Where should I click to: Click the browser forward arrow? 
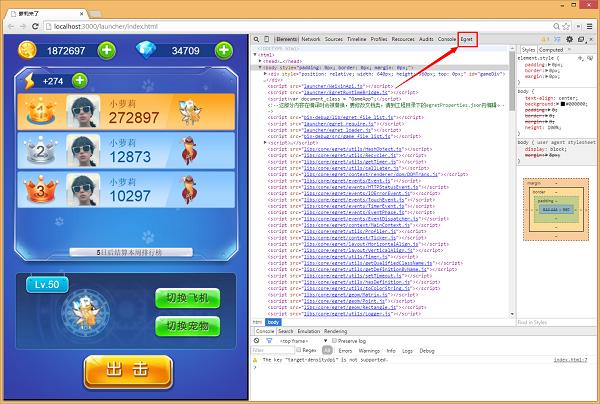(23, 26)
